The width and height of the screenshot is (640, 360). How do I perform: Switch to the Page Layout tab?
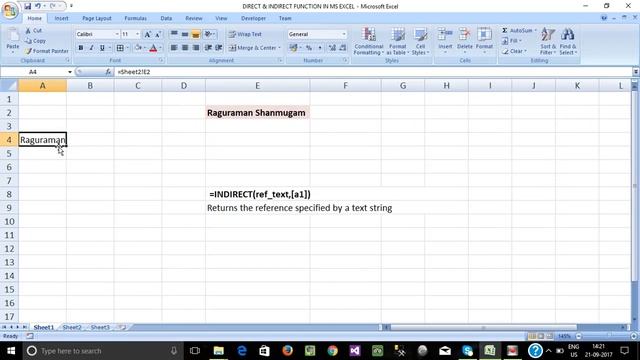[97, 18]
